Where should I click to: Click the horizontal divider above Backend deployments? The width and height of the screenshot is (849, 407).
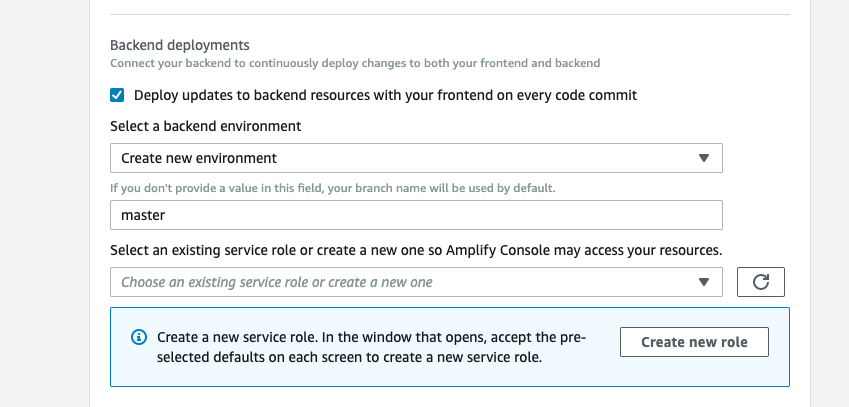coord(449,14)
